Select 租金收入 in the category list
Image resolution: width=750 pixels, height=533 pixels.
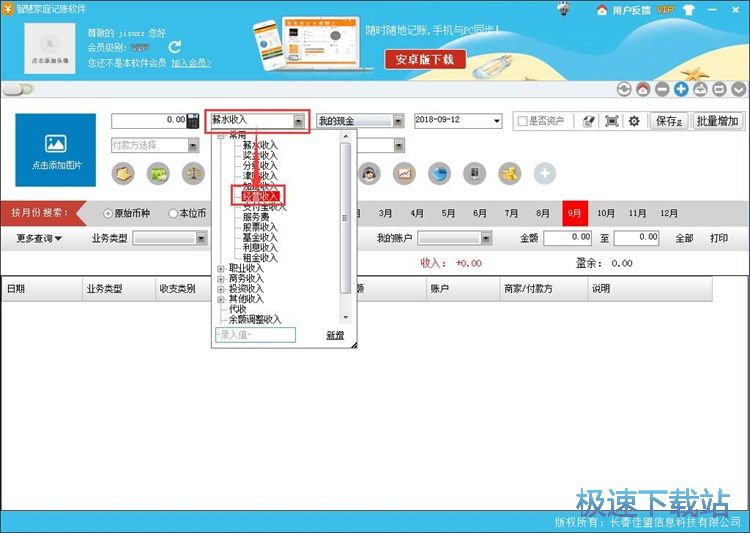[x=260, y=258]
